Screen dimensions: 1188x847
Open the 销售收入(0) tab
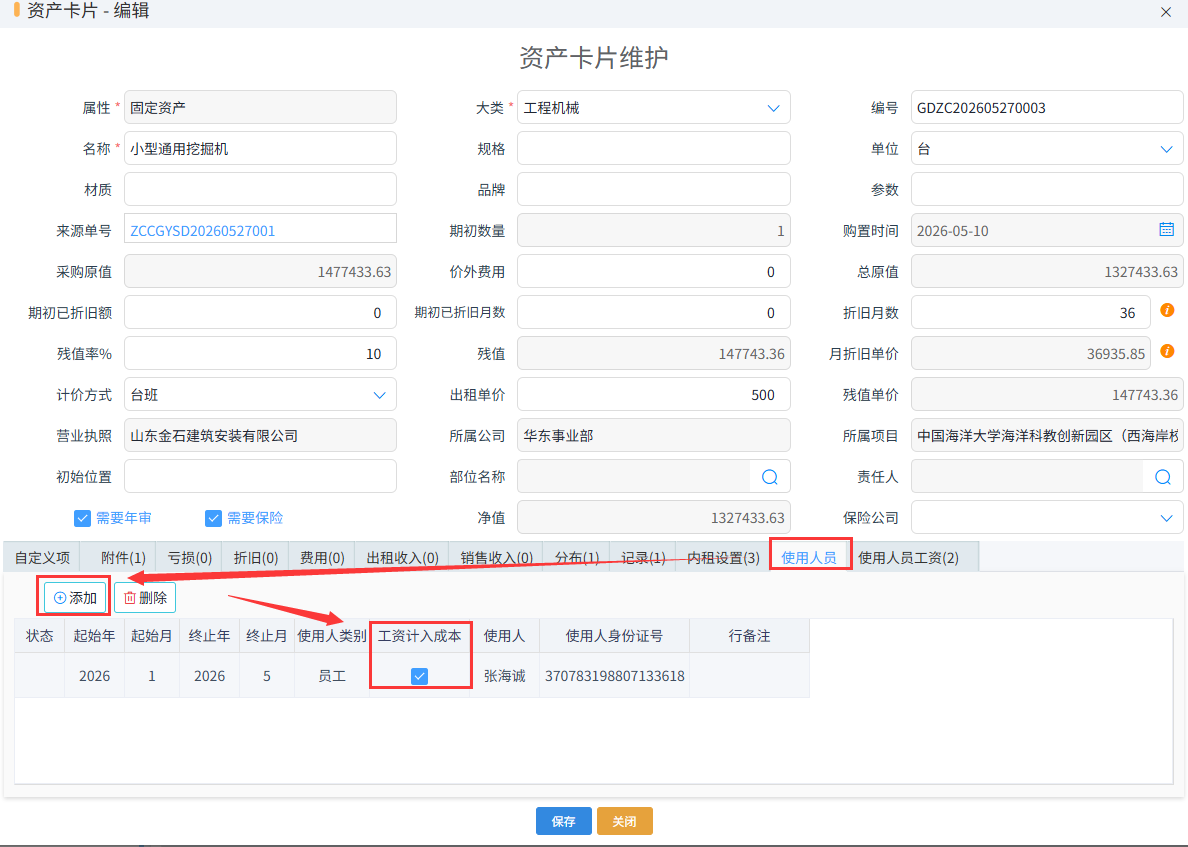[496, 558]
